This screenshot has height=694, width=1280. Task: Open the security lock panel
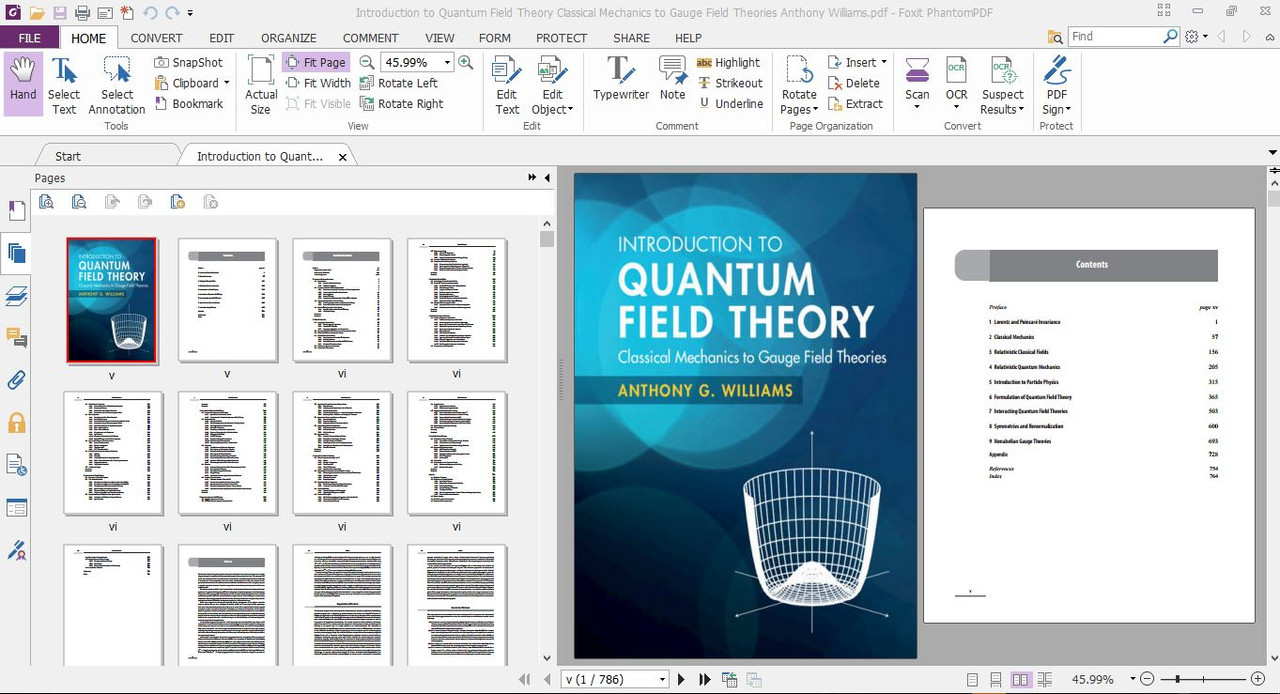16,423
